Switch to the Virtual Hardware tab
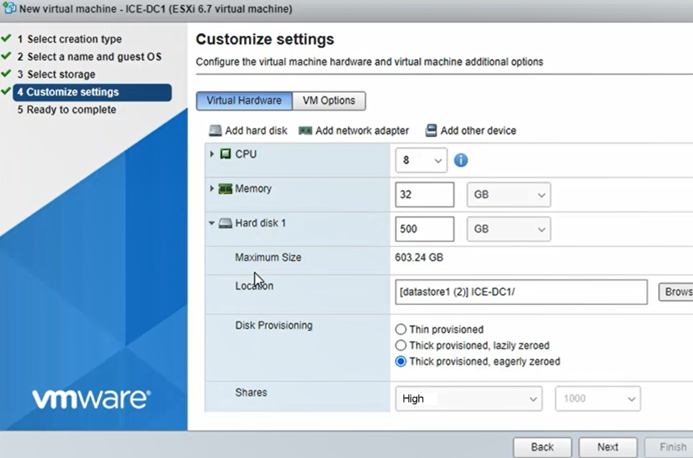 (x=244, y=101)
